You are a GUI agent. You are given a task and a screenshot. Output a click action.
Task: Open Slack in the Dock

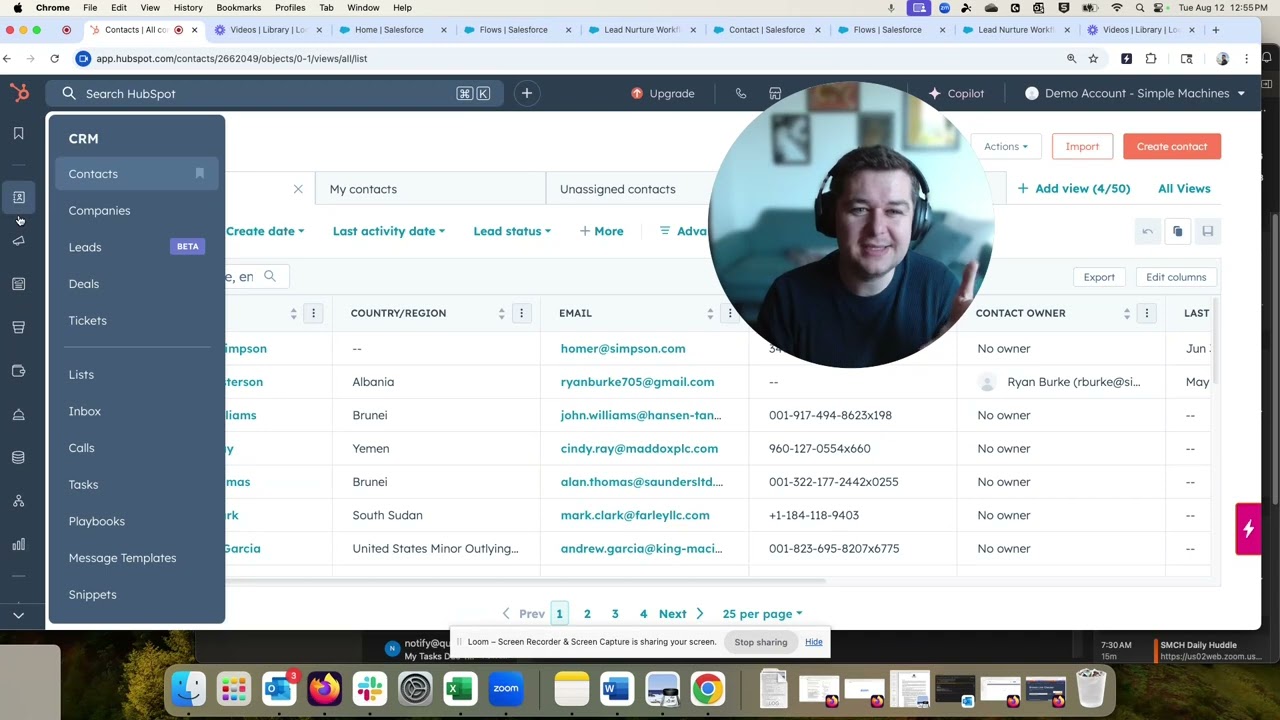[x=369, y=689]
